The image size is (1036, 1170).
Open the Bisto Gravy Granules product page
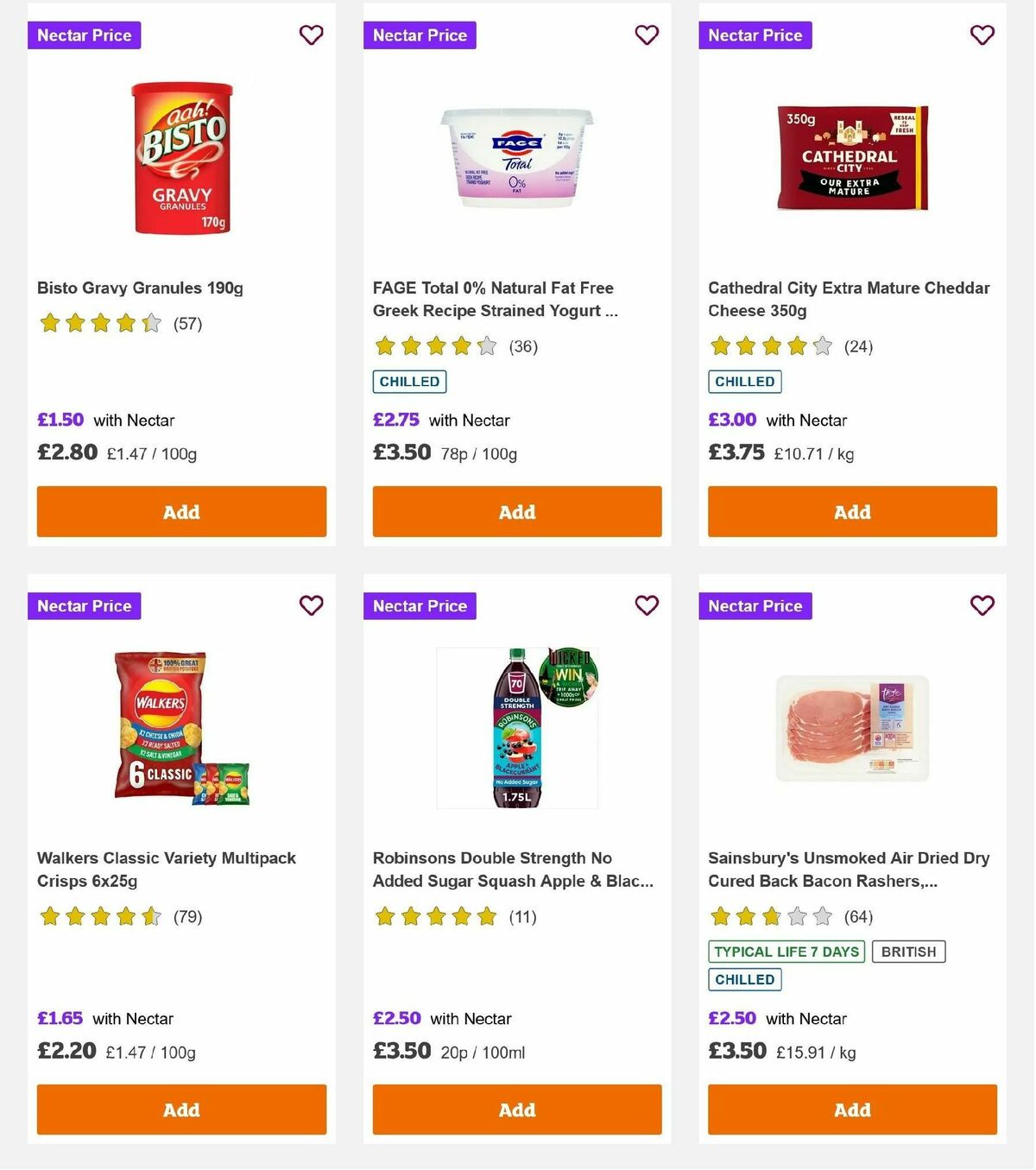140,288
